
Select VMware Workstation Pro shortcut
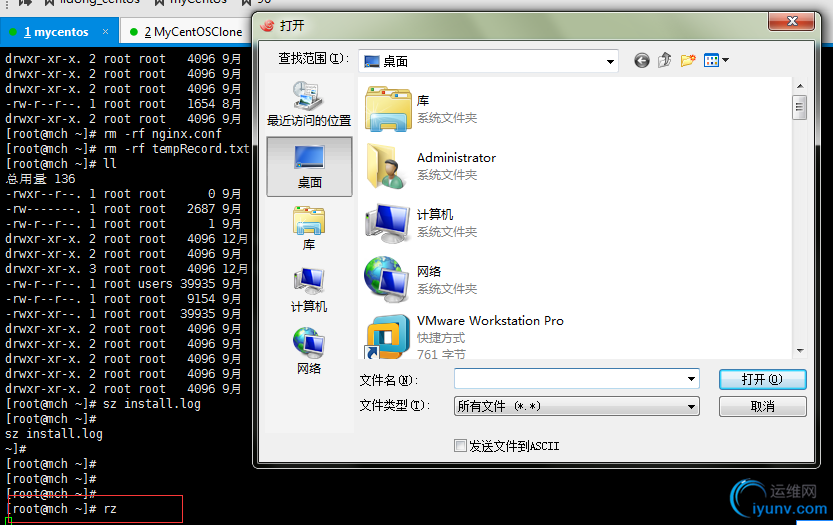point(464,336)
